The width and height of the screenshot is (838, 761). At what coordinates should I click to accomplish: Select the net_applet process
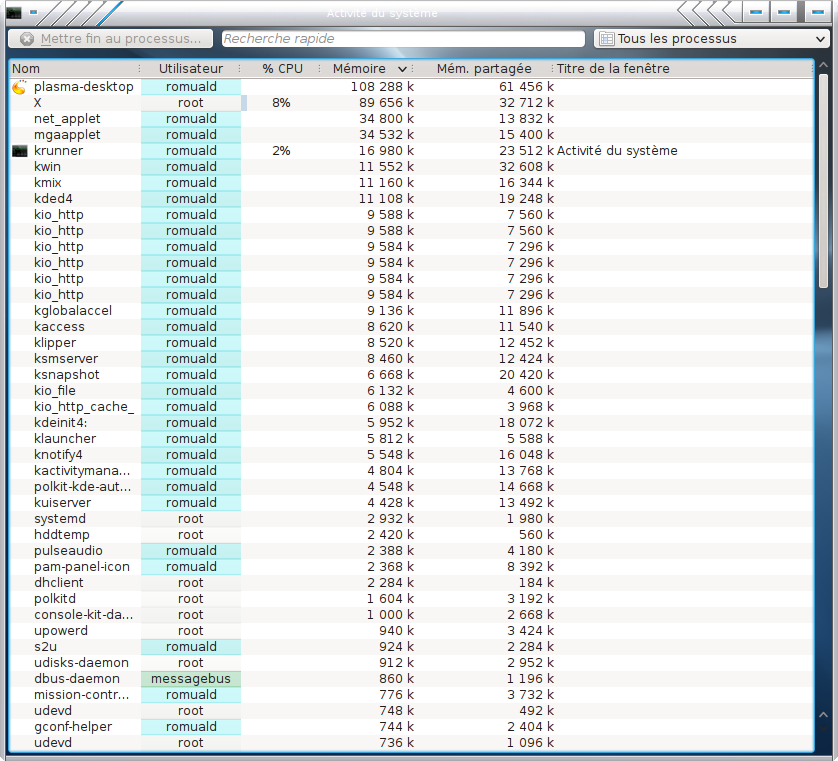coord(67,119)
